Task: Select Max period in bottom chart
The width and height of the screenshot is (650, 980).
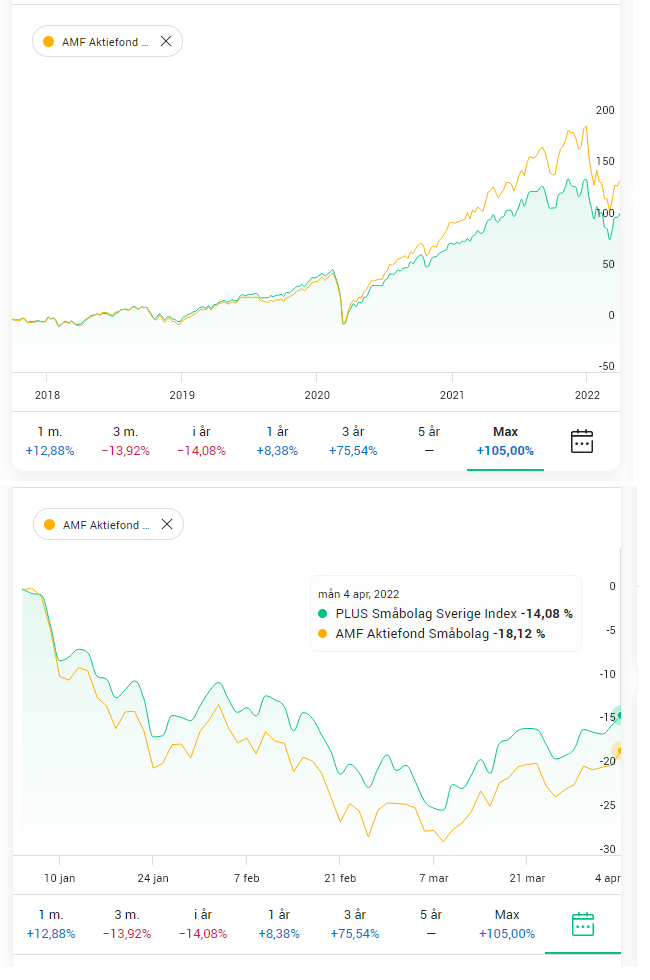Action: pyautogui.click(x=507, y=924)
